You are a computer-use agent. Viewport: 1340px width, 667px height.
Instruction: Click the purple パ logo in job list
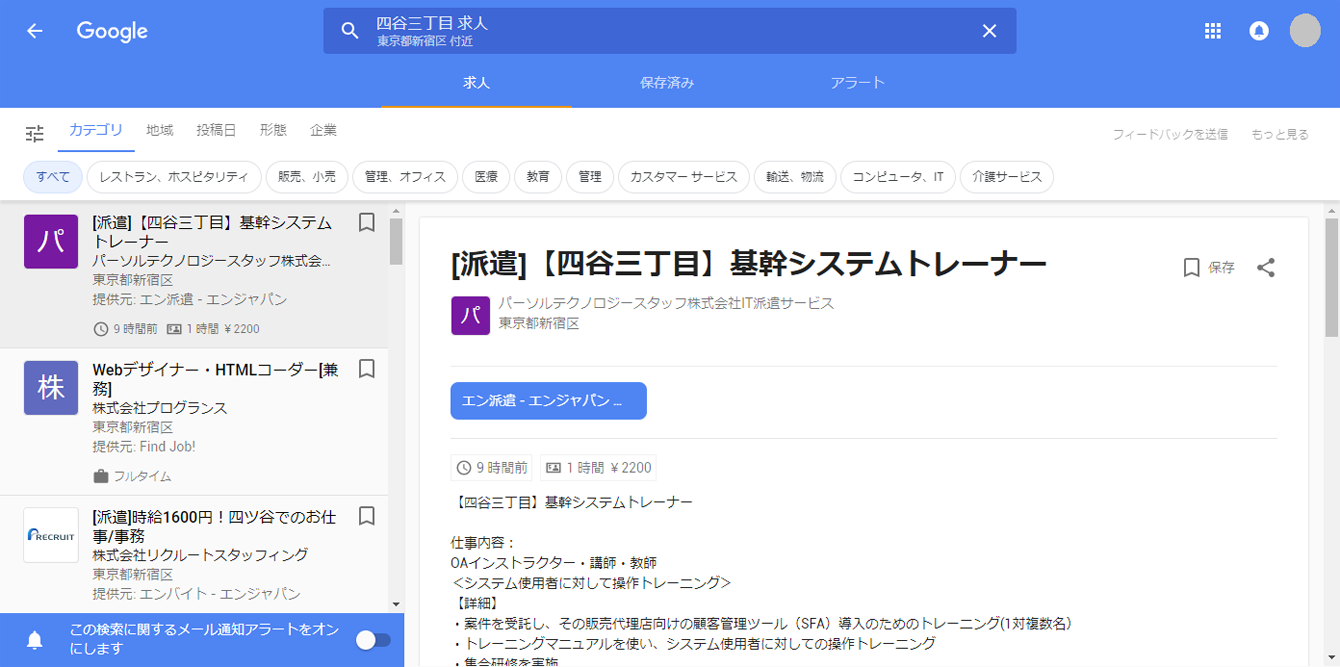pos(51,241)
